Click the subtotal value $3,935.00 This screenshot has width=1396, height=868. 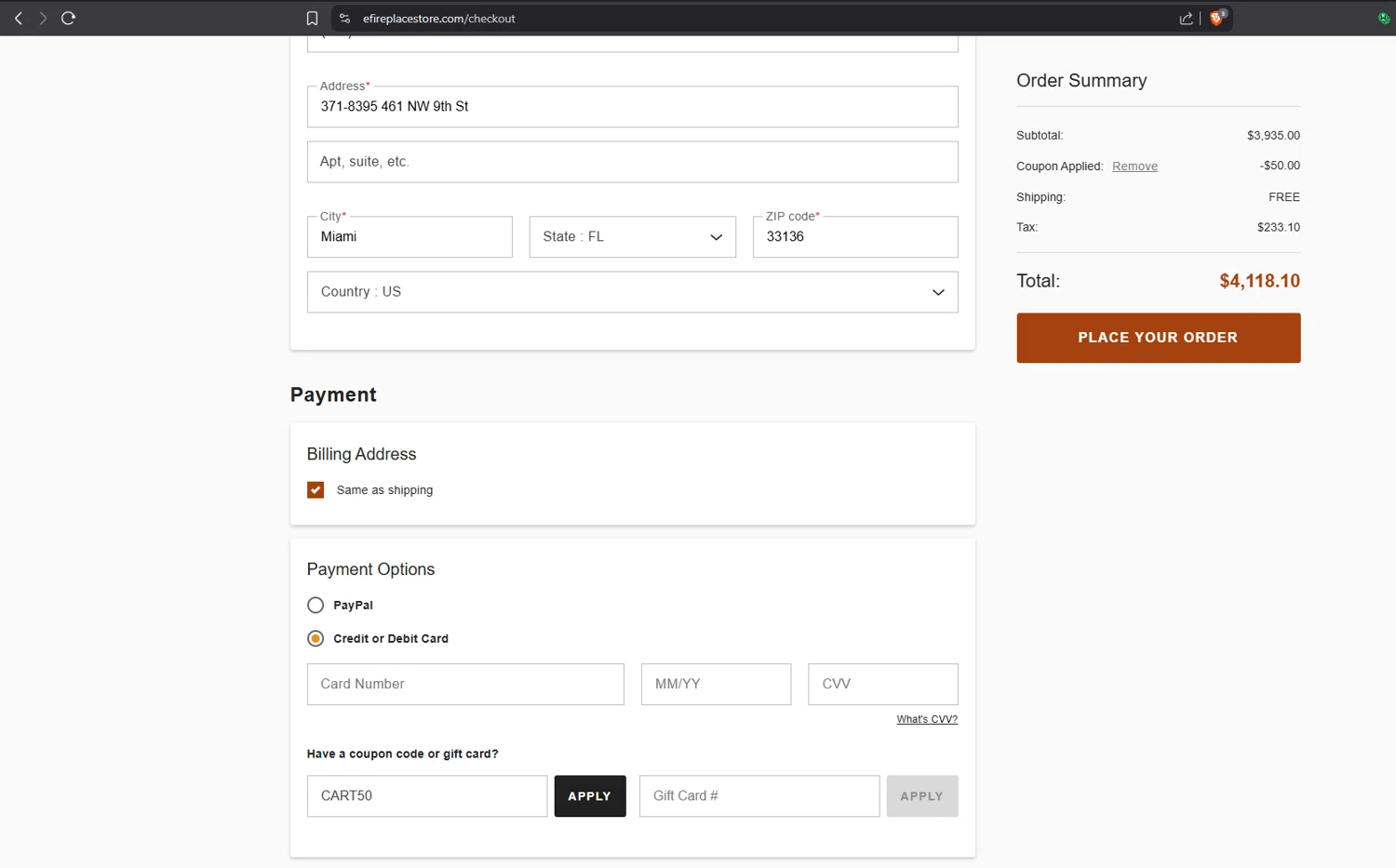1274,136
